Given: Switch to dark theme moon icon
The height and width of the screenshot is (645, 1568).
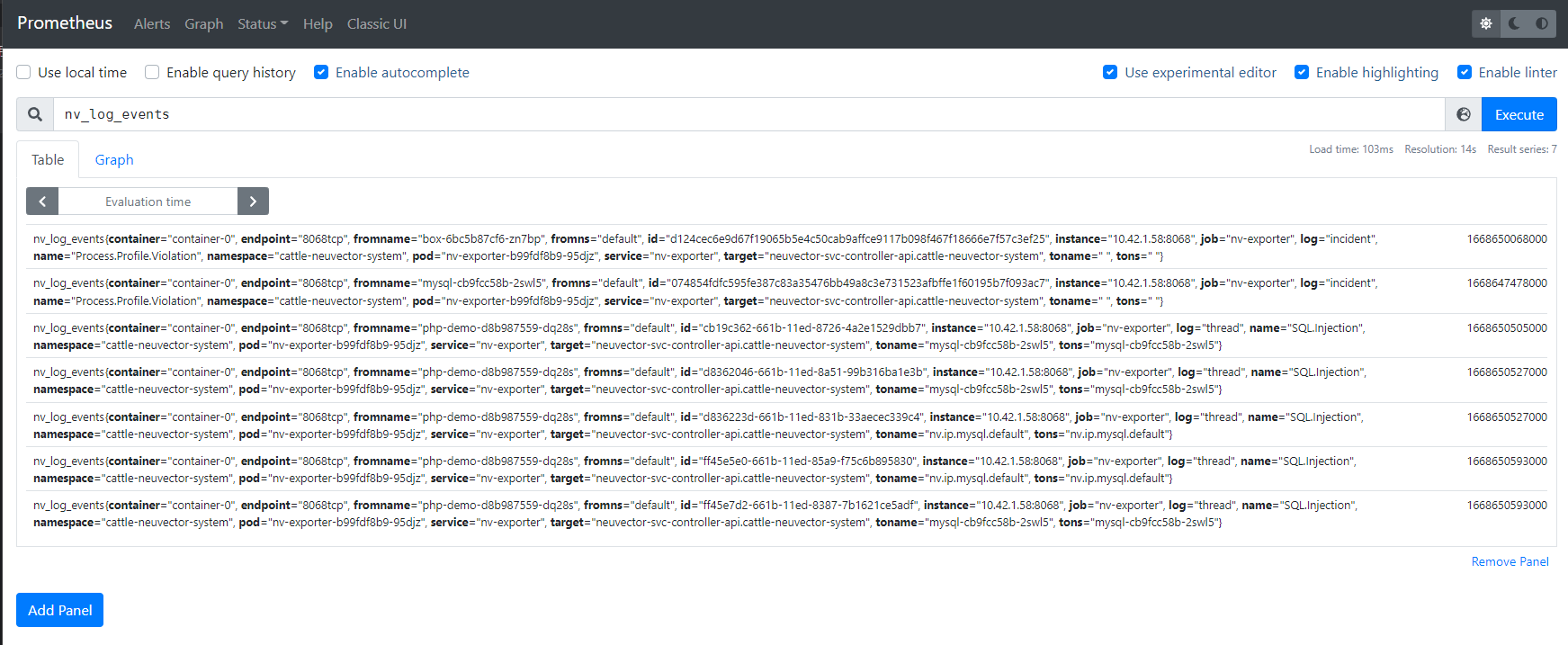Looking at the screenshot, I should pos(1514,23).
